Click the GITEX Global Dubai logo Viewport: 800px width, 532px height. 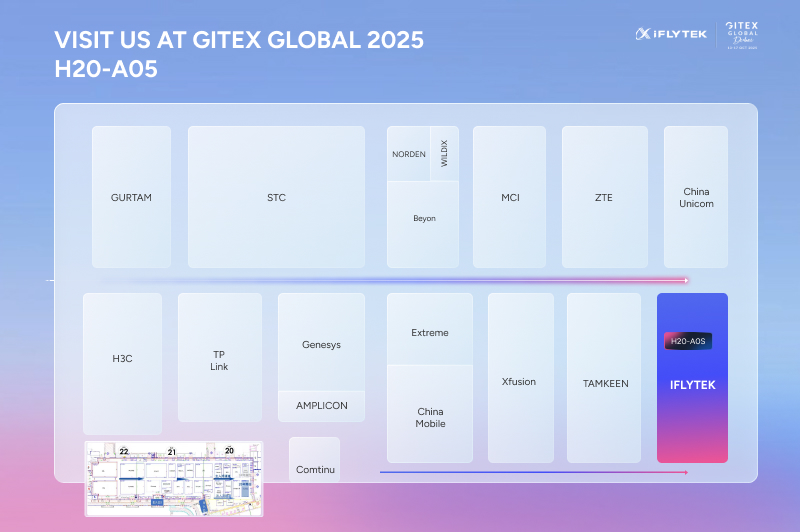(742, 34)
